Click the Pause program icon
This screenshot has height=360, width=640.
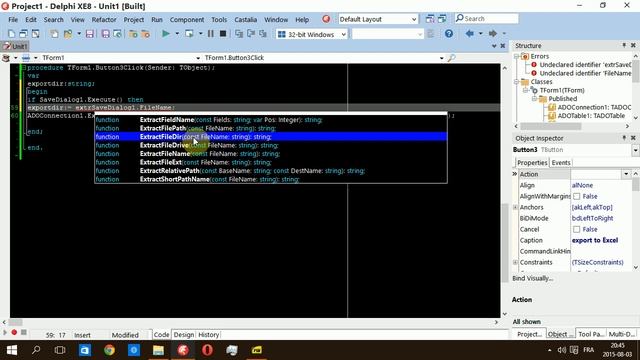click(x=211, y=34)
